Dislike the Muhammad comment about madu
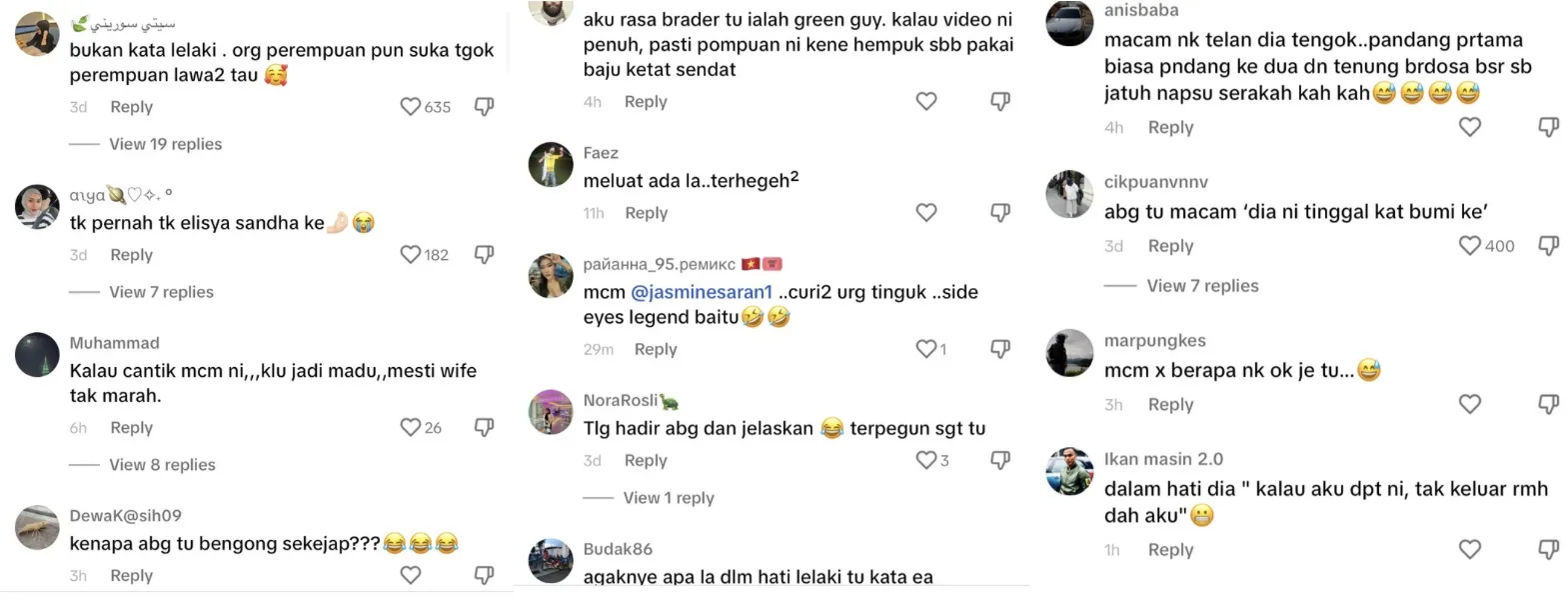Screen dimensions: 1568x603 [484, 427]
